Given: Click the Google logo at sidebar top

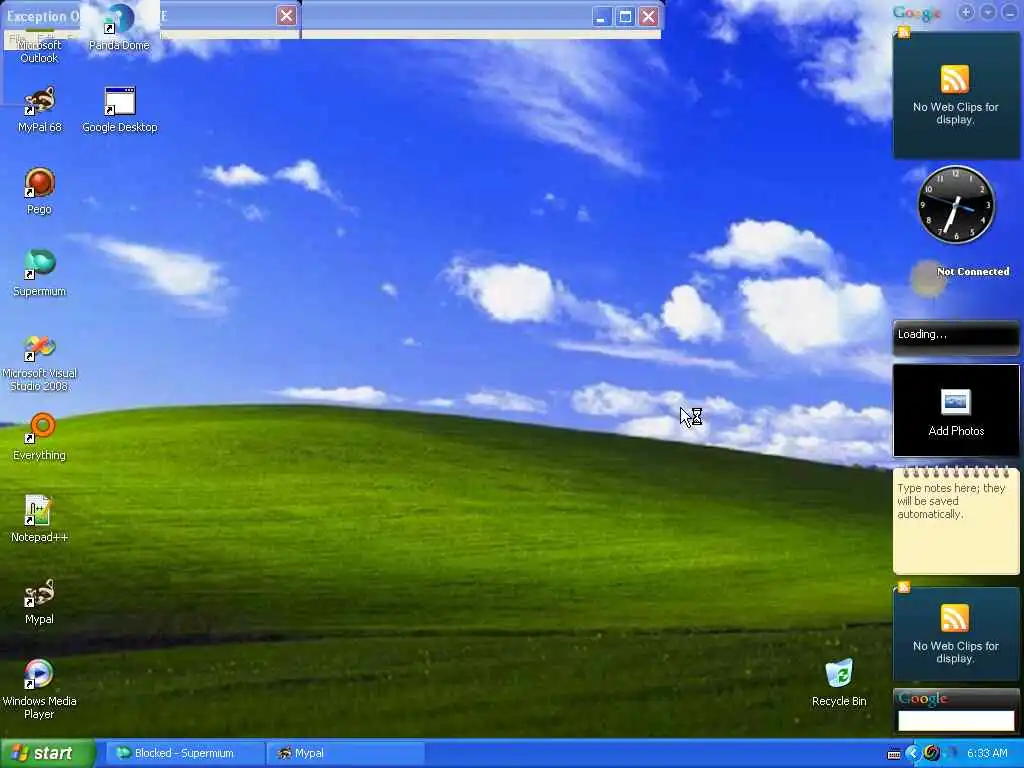Looking at the screenshot, I should click(916, 12).
